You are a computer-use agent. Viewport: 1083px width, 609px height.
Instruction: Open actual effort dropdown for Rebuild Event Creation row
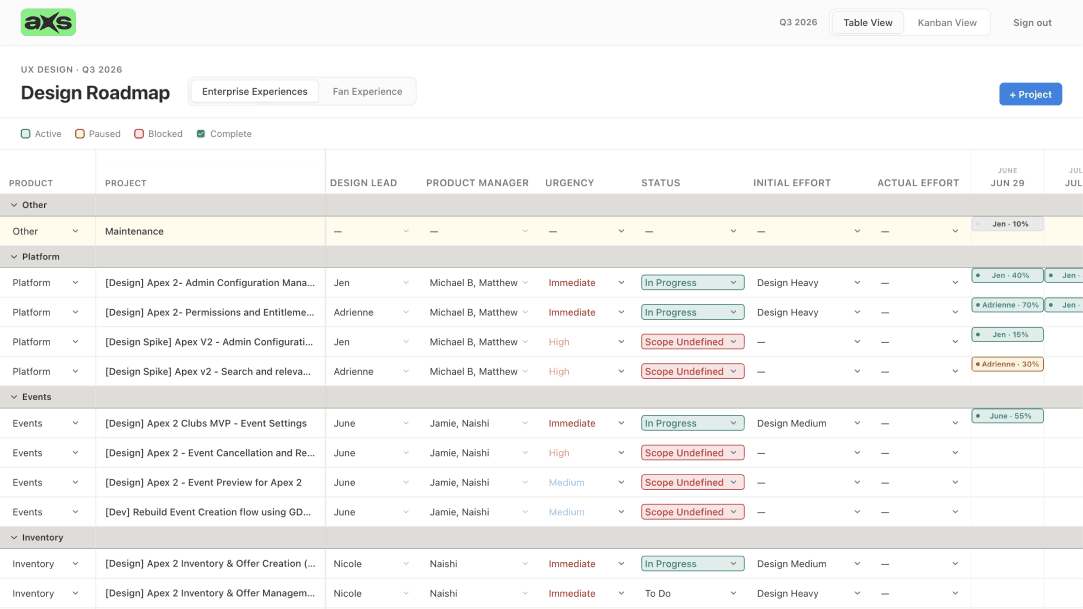pyautogui.click(x=919, y=512)
